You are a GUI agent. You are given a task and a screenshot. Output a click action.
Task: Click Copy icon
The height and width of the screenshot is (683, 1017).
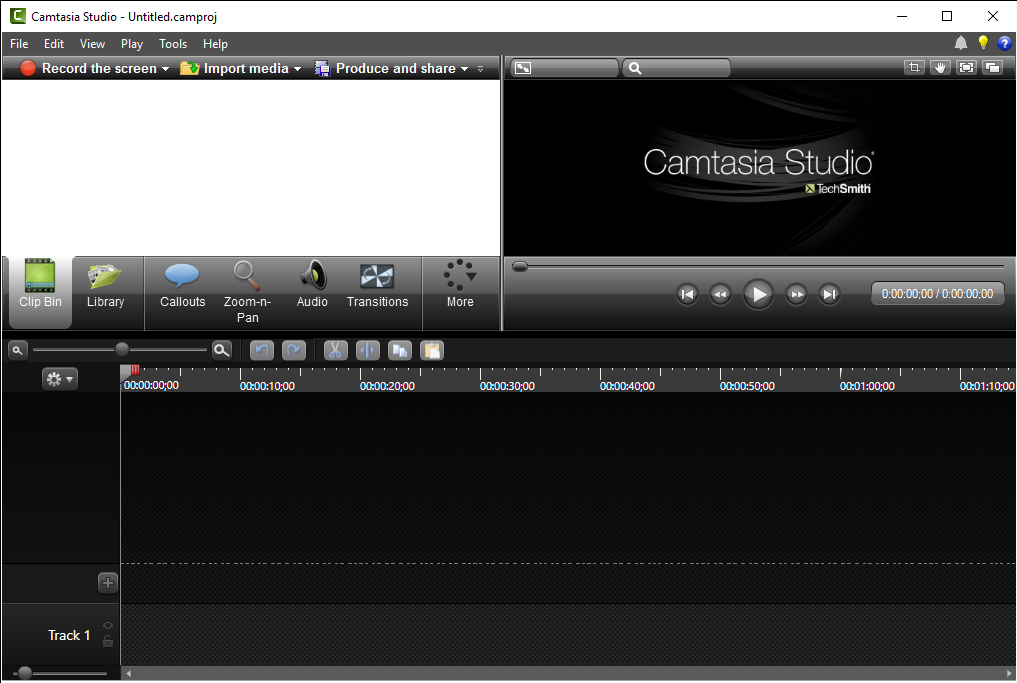point(400,350)
